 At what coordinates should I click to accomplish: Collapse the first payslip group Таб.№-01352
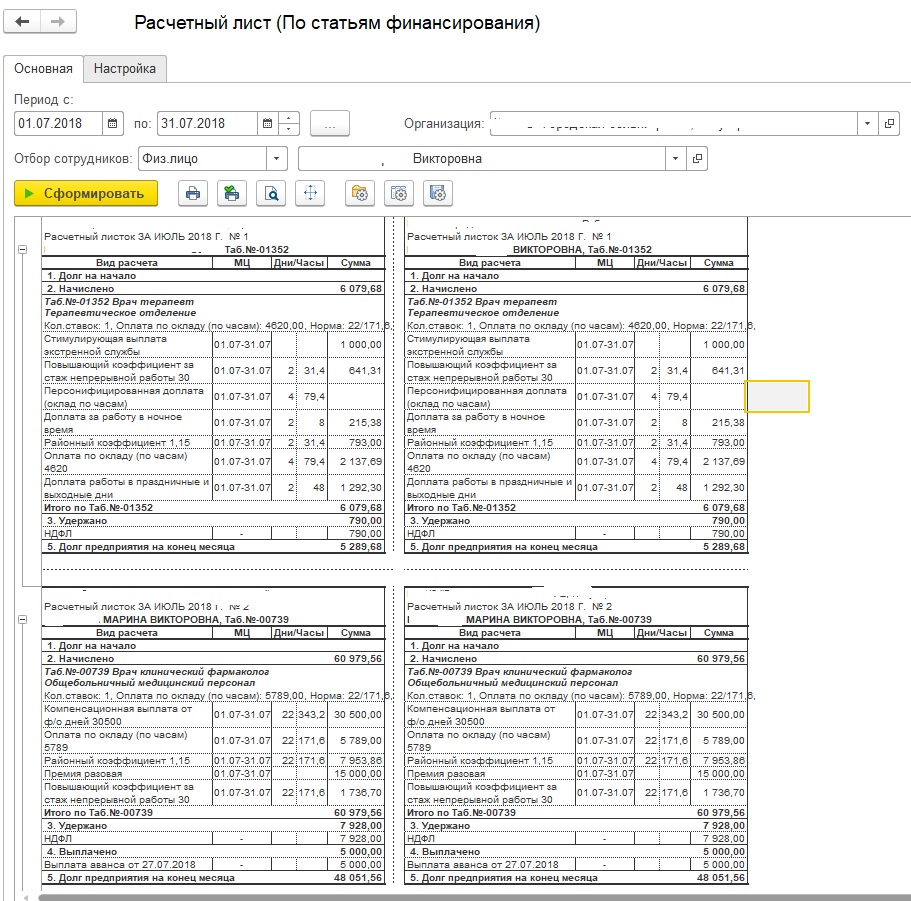point(23,249)
